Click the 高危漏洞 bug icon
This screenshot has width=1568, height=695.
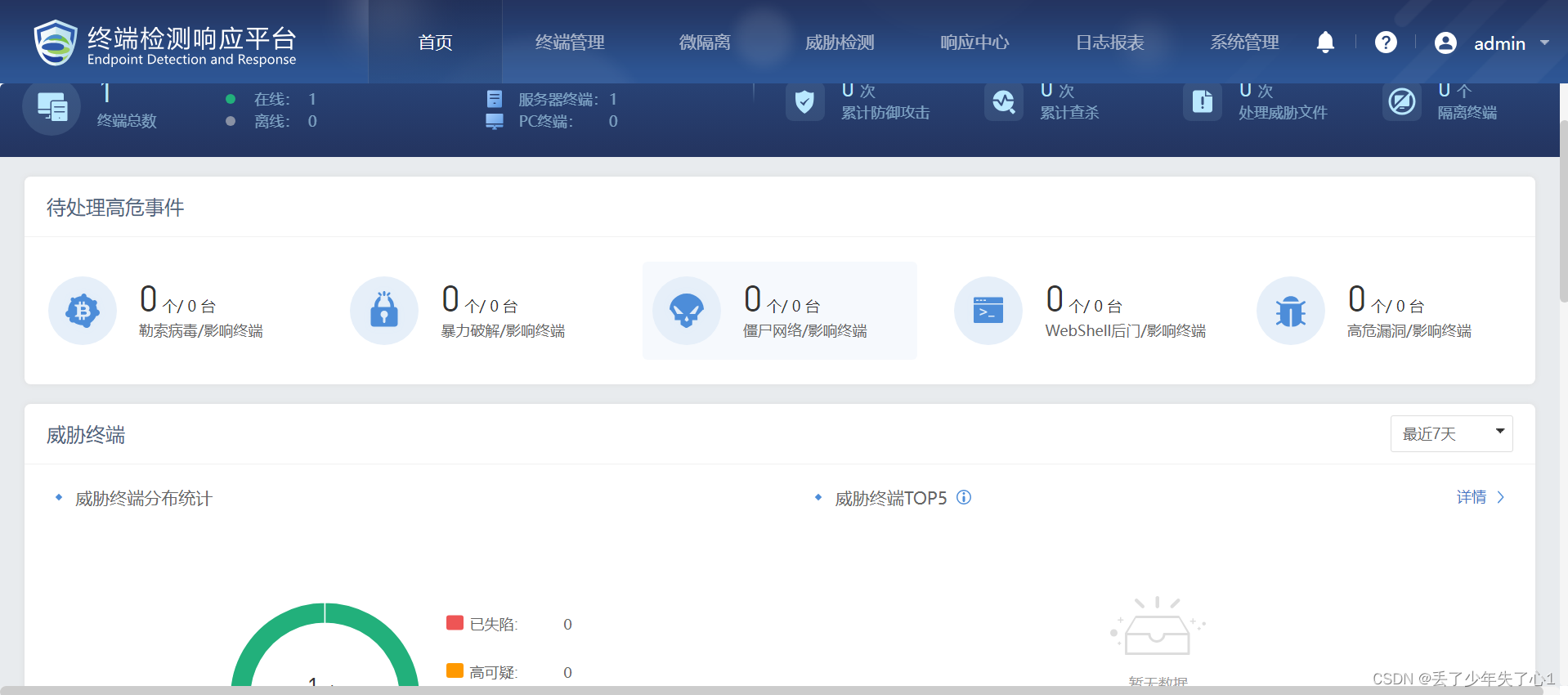1291,311
